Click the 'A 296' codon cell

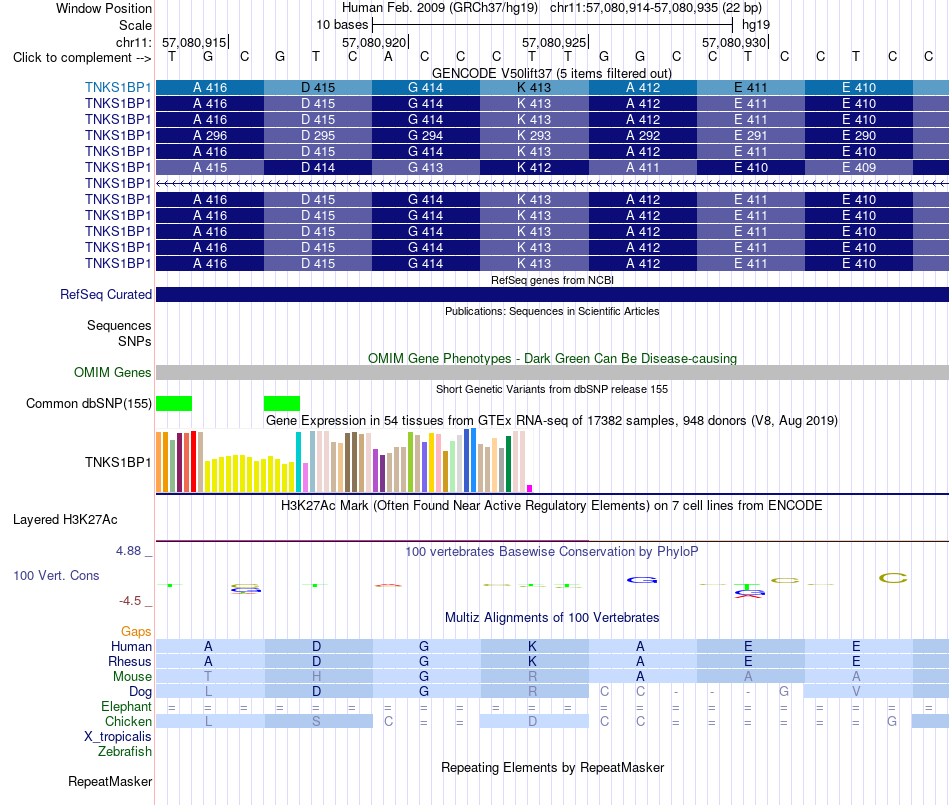point(210,136)
